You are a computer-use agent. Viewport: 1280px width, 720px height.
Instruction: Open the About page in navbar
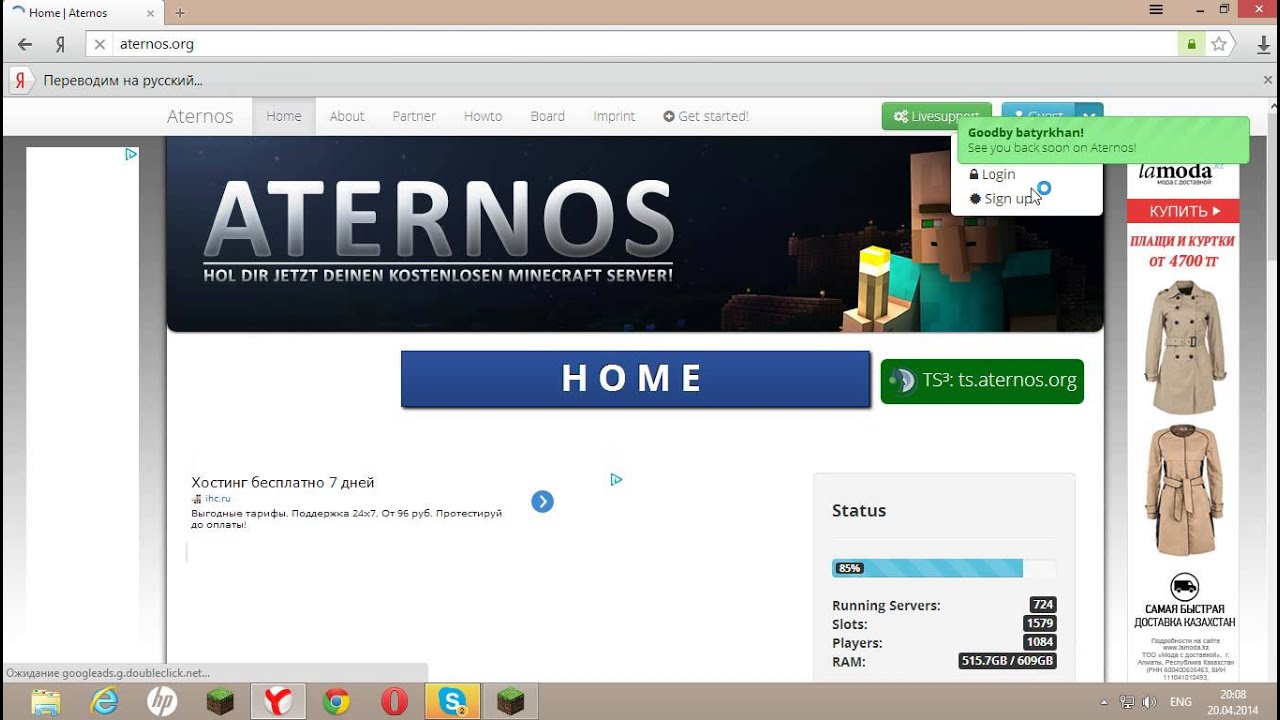(x=347, y=116)
